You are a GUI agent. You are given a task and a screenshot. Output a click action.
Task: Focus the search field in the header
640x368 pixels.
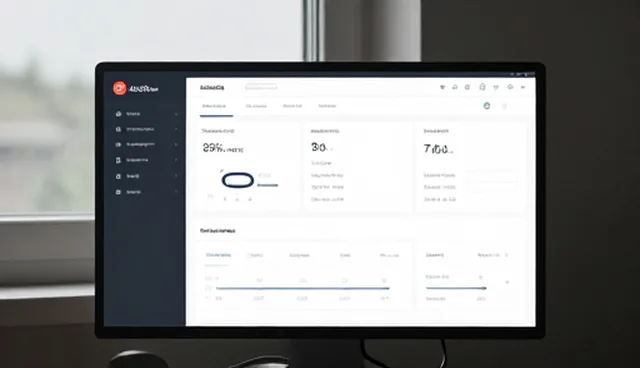tap(261, 87)
